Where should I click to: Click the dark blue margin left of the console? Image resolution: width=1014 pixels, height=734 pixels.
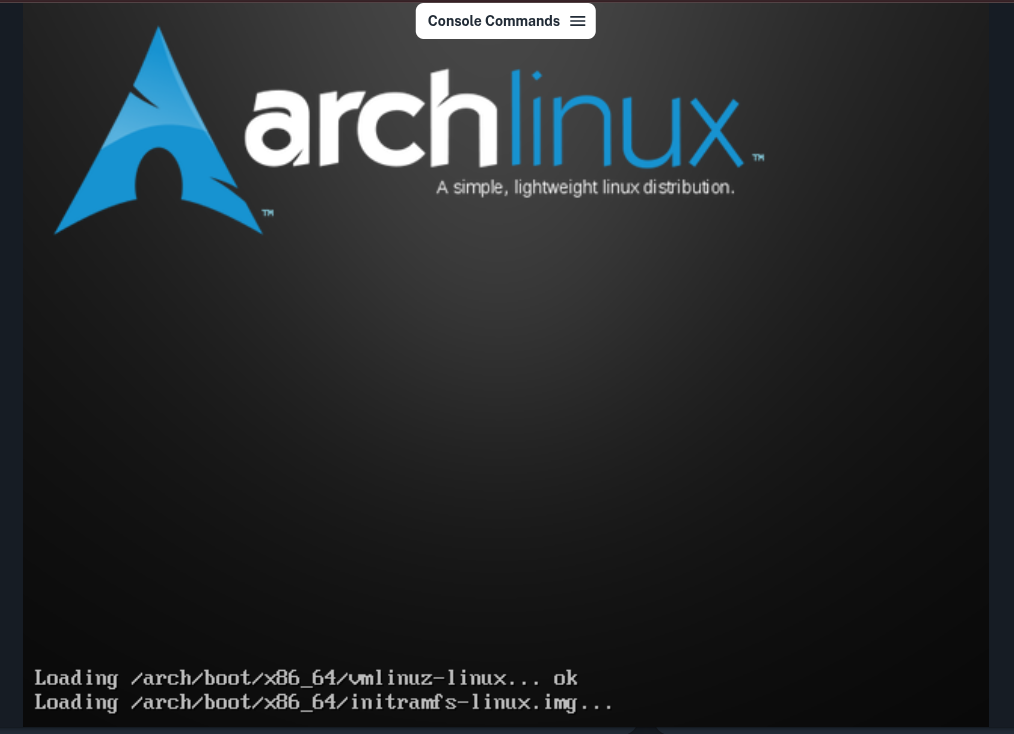pyautogui.click(x=11, y=400)
